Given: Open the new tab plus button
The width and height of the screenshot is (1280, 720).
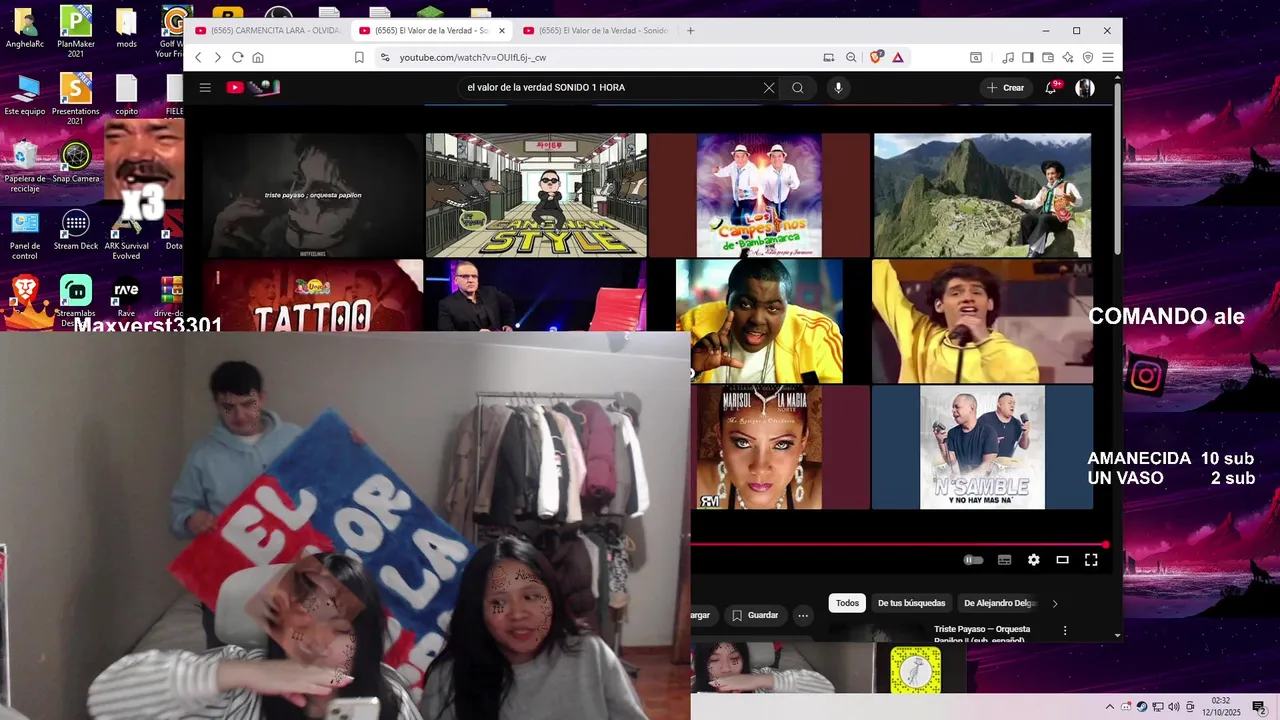Looking at the screenshot, I should pos(690,30).
